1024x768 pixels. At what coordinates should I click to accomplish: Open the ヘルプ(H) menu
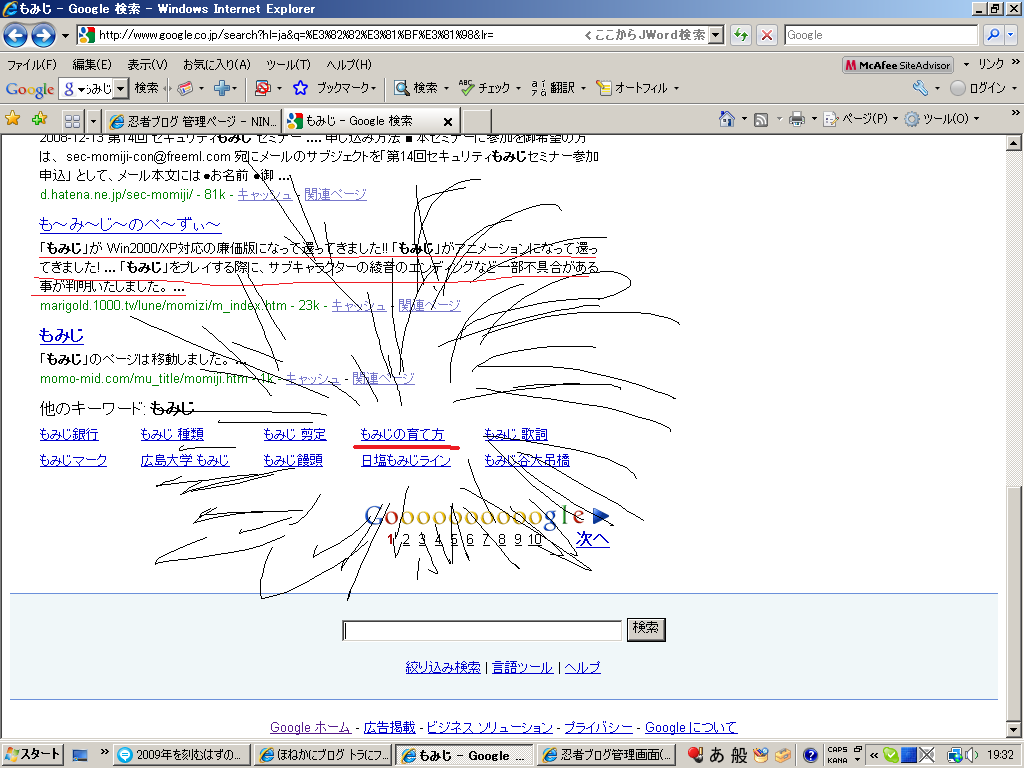click(349, 65)
